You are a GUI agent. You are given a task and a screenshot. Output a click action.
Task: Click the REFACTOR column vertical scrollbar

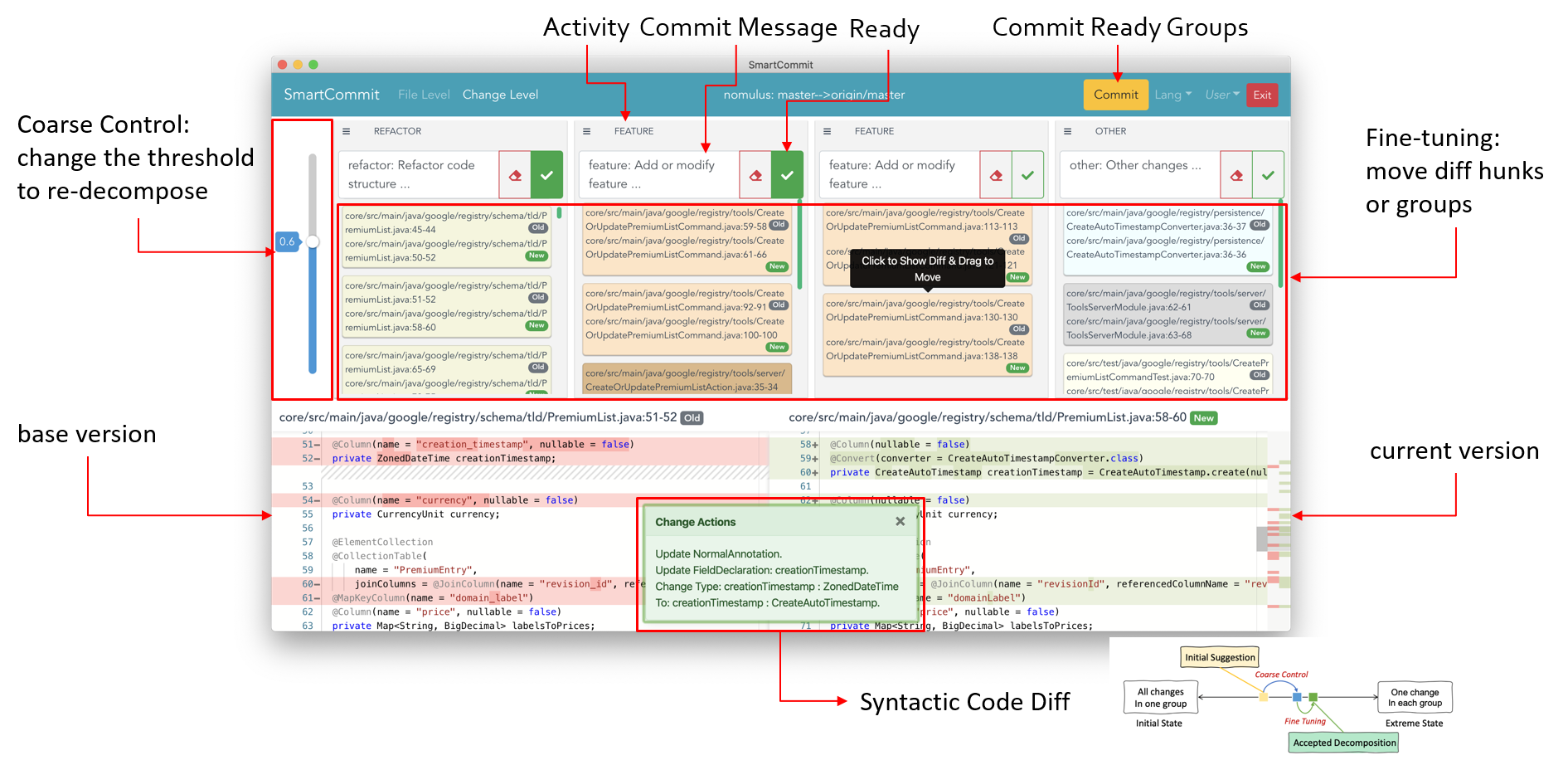coord(559,213)
